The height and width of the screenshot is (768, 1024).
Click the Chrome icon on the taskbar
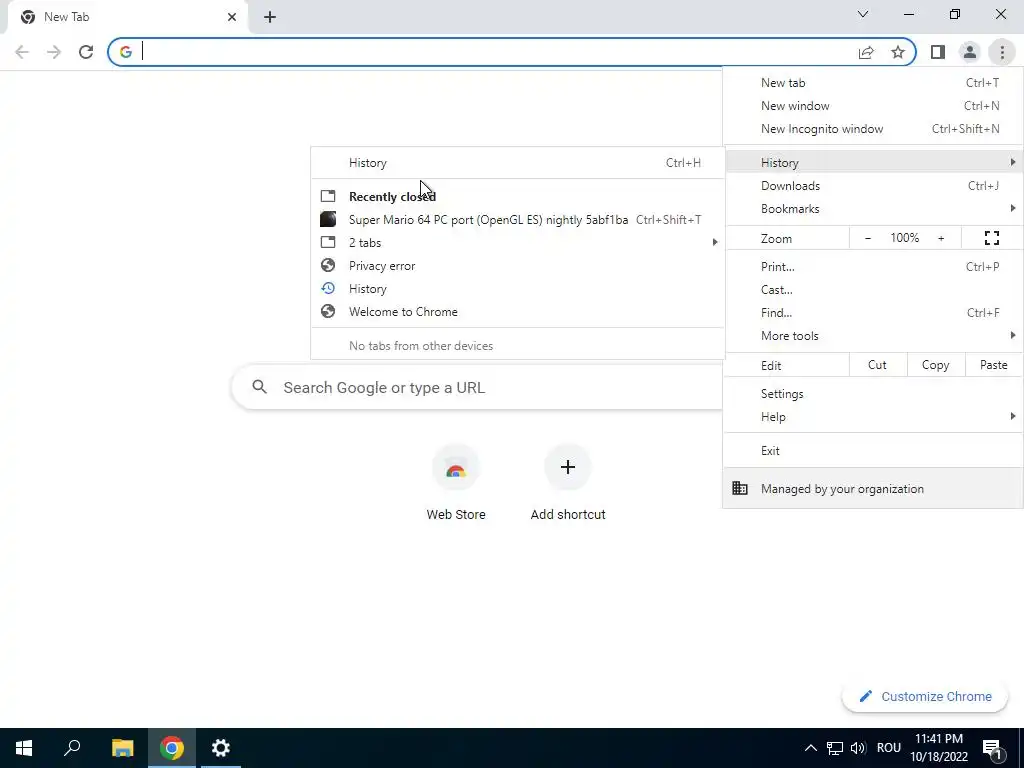coord(172,748)
